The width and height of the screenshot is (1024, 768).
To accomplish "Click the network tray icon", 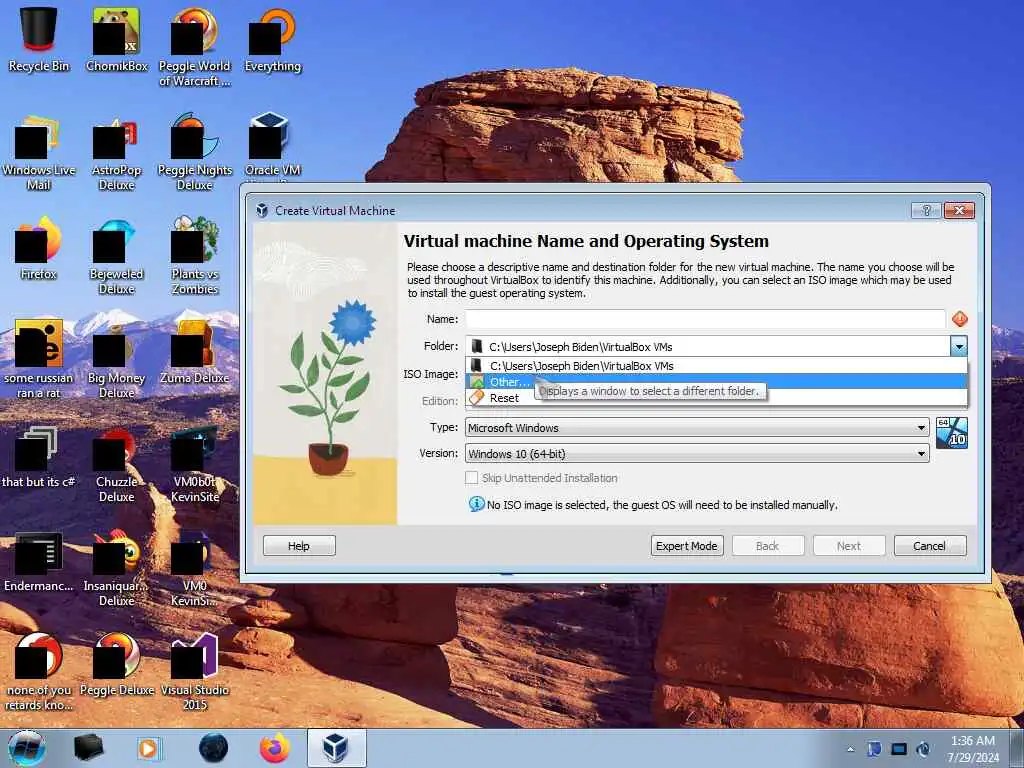I will [x=899, y=749].
